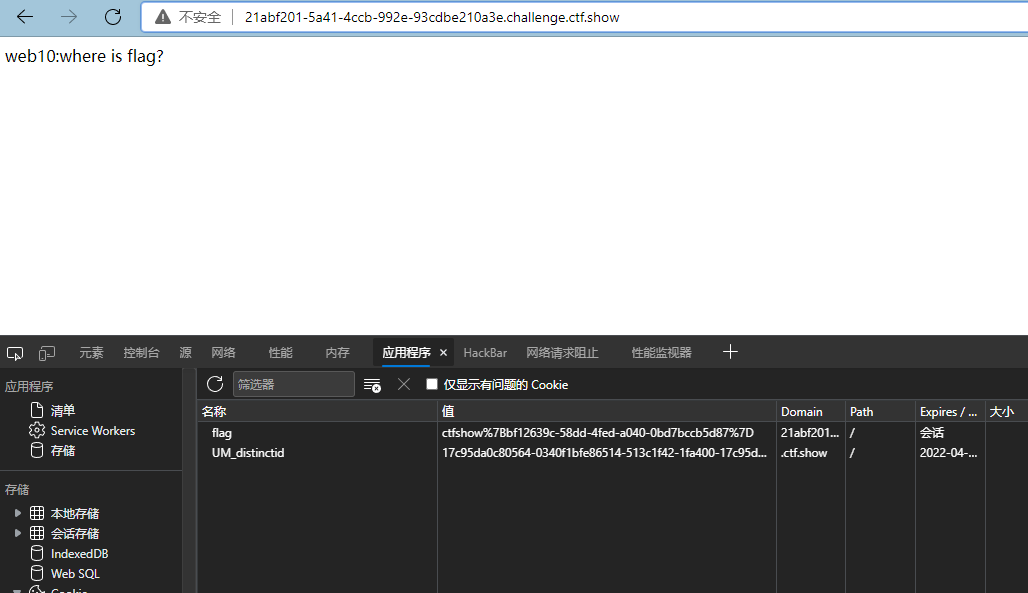Click the cookie filter input field
Image resolution: width=1028 pixels, height=593 pixels.
pos(293,384)
